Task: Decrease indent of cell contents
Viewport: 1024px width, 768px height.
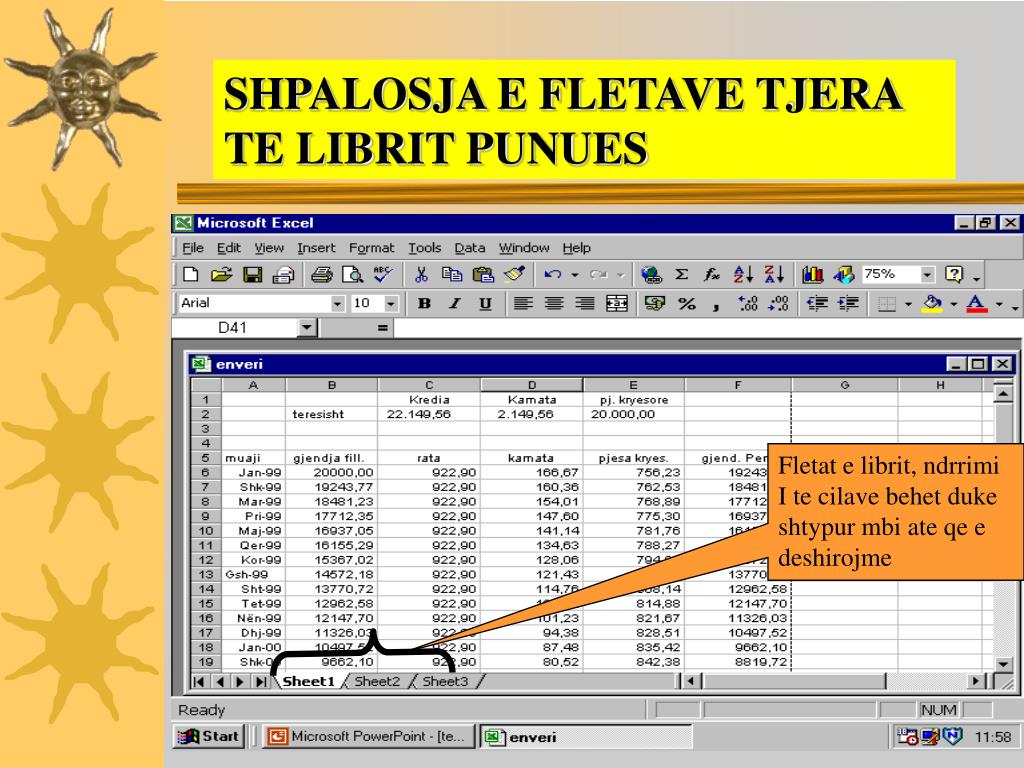Action: click(x=816, y=303)
